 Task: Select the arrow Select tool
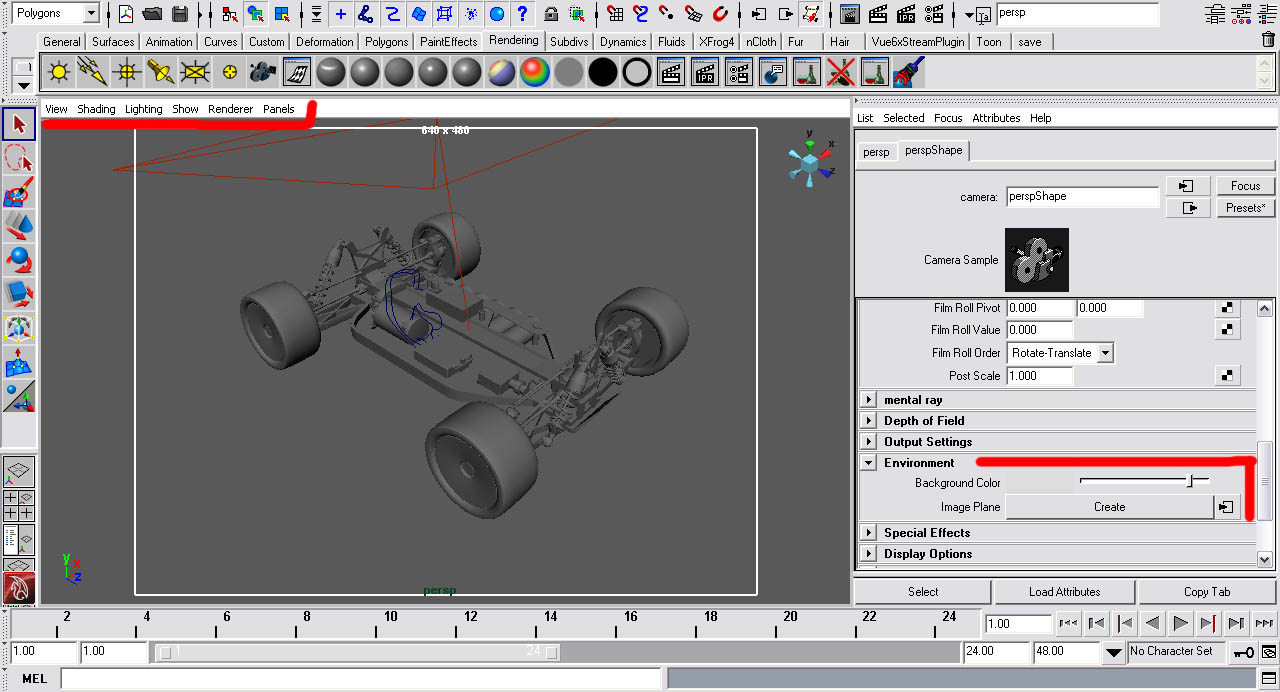(19, 124)
